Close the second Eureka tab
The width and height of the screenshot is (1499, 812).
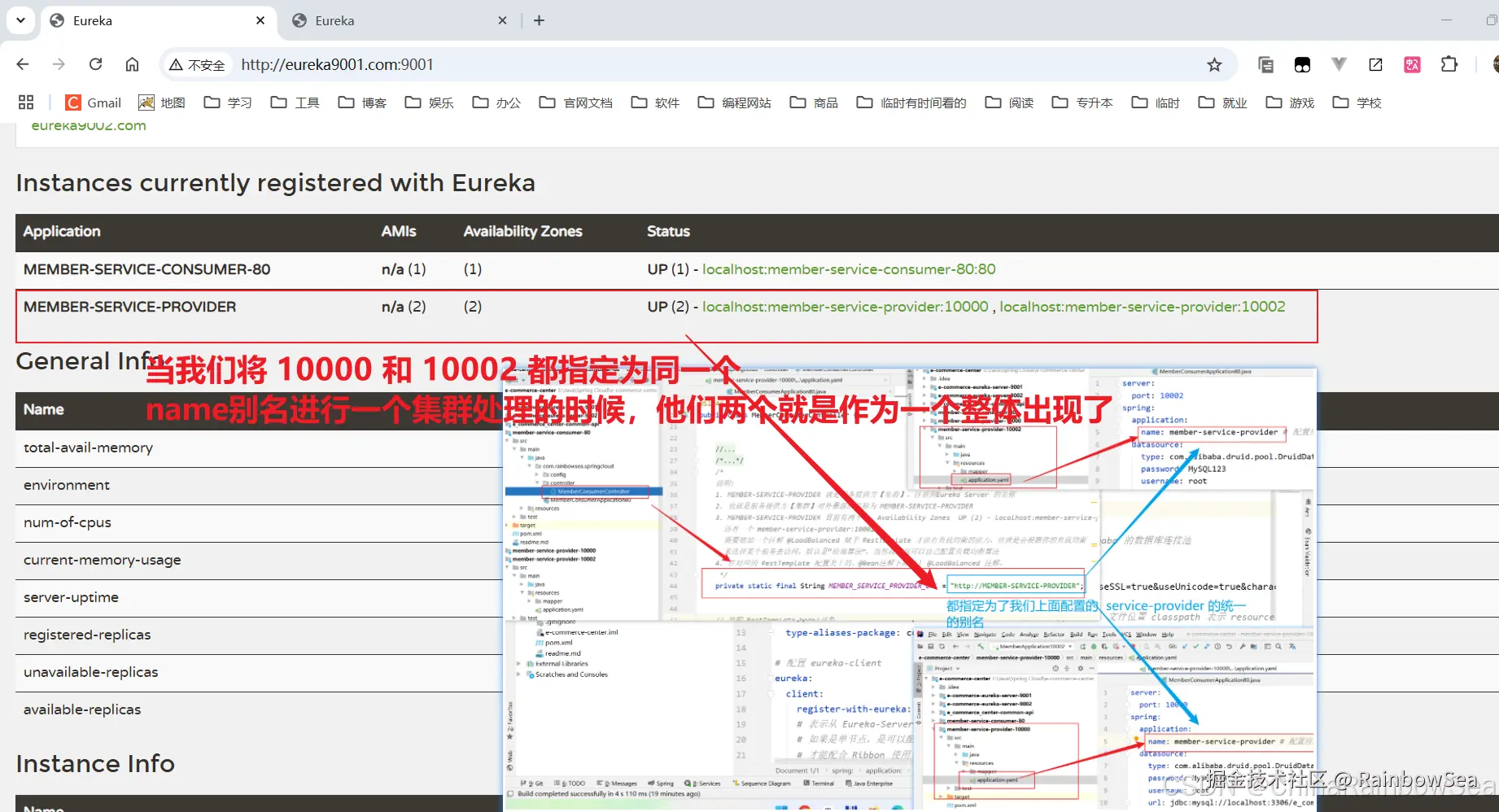click(502, 20)
